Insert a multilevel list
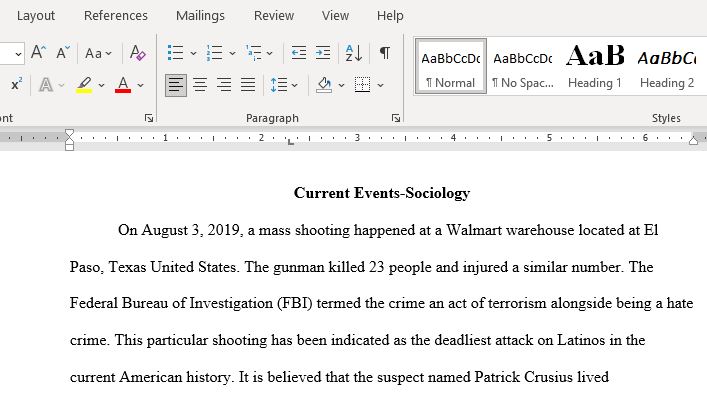707x394 pixels. [x=253, y=53]
